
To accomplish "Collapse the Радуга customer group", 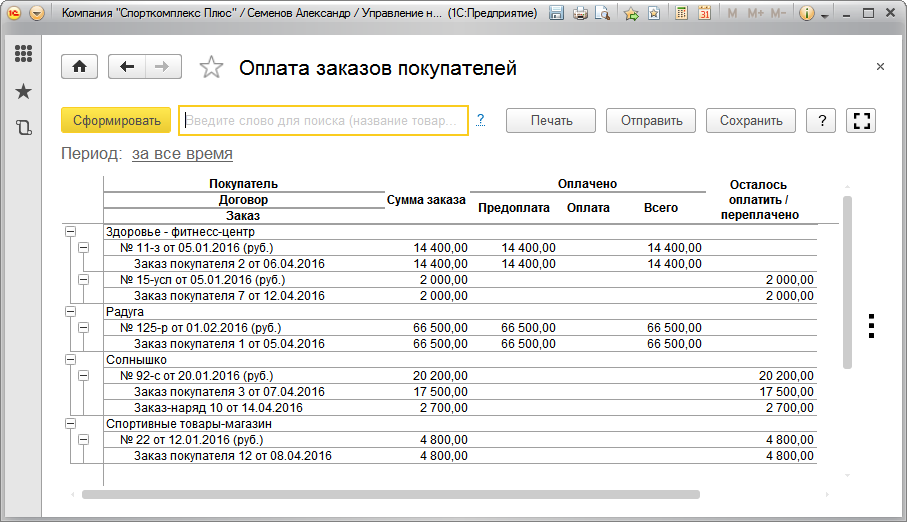I will pos(70,311).
